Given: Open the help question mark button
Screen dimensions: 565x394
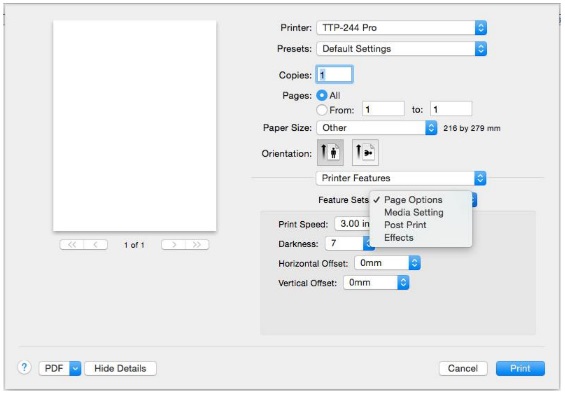Looking at the screenshot, I should 24,368.
